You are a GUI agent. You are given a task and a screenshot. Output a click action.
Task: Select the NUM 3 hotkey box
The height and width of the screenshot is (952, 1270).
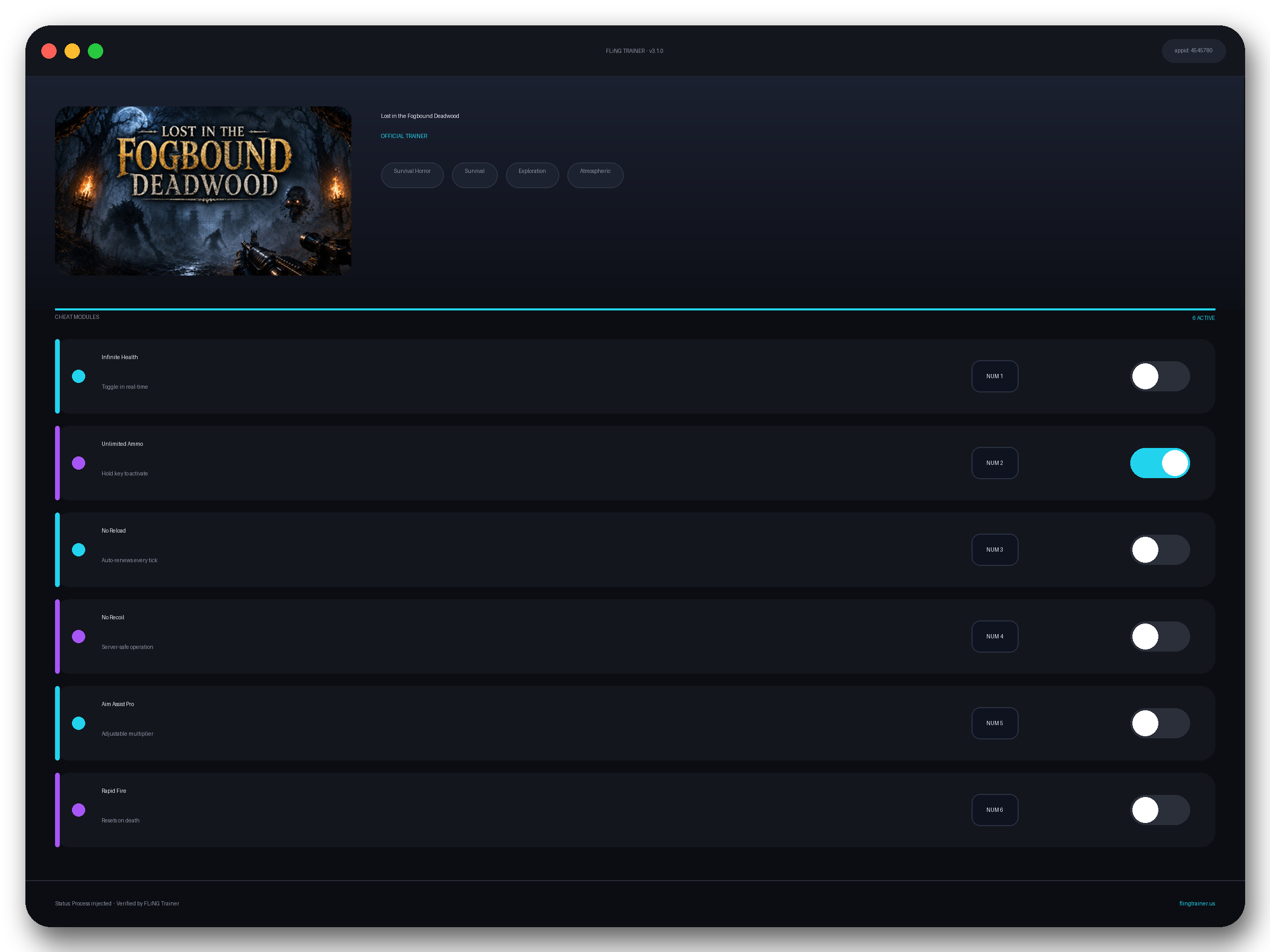(x=994, y=550)
